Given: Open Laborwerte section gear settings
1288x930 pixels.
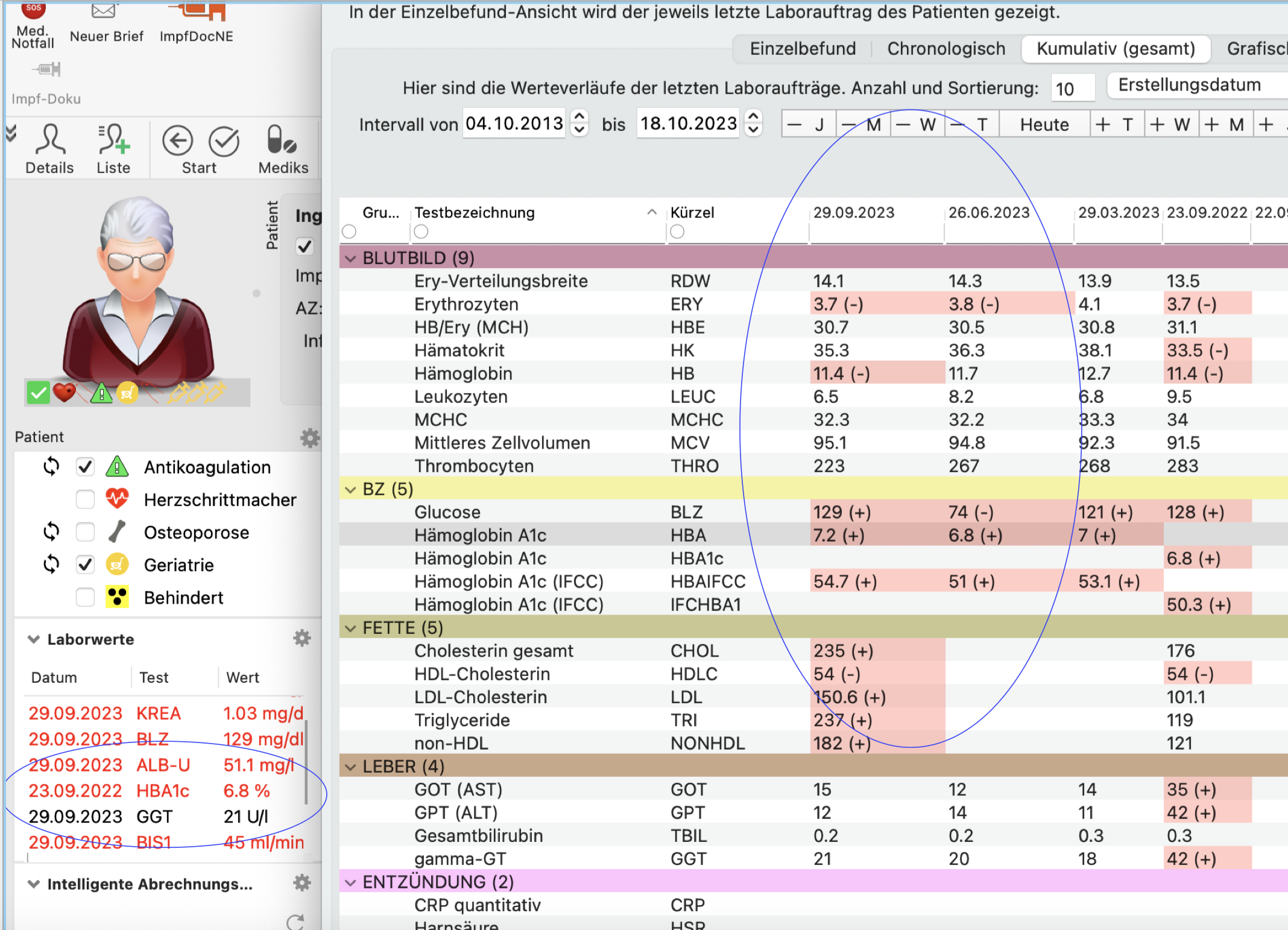Looking at the screenshot, I should 302,638.
